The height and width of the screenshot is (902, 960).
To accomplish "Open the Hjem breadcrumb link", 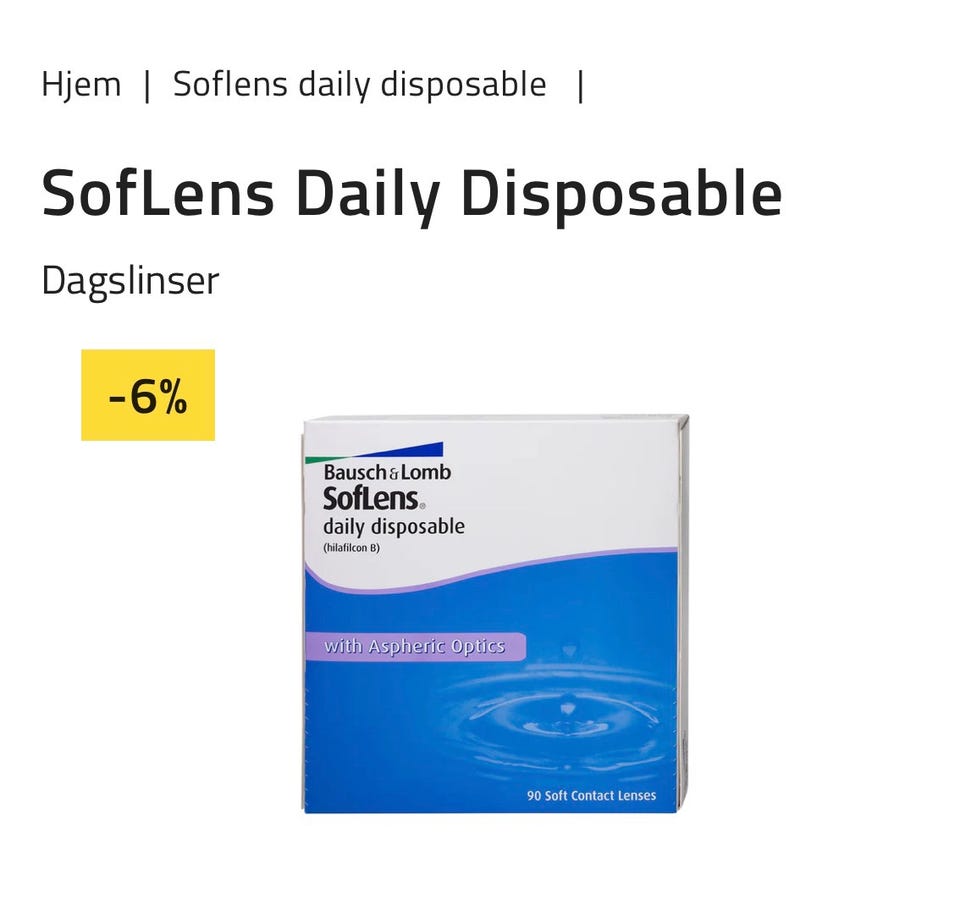I will point(81,84).
